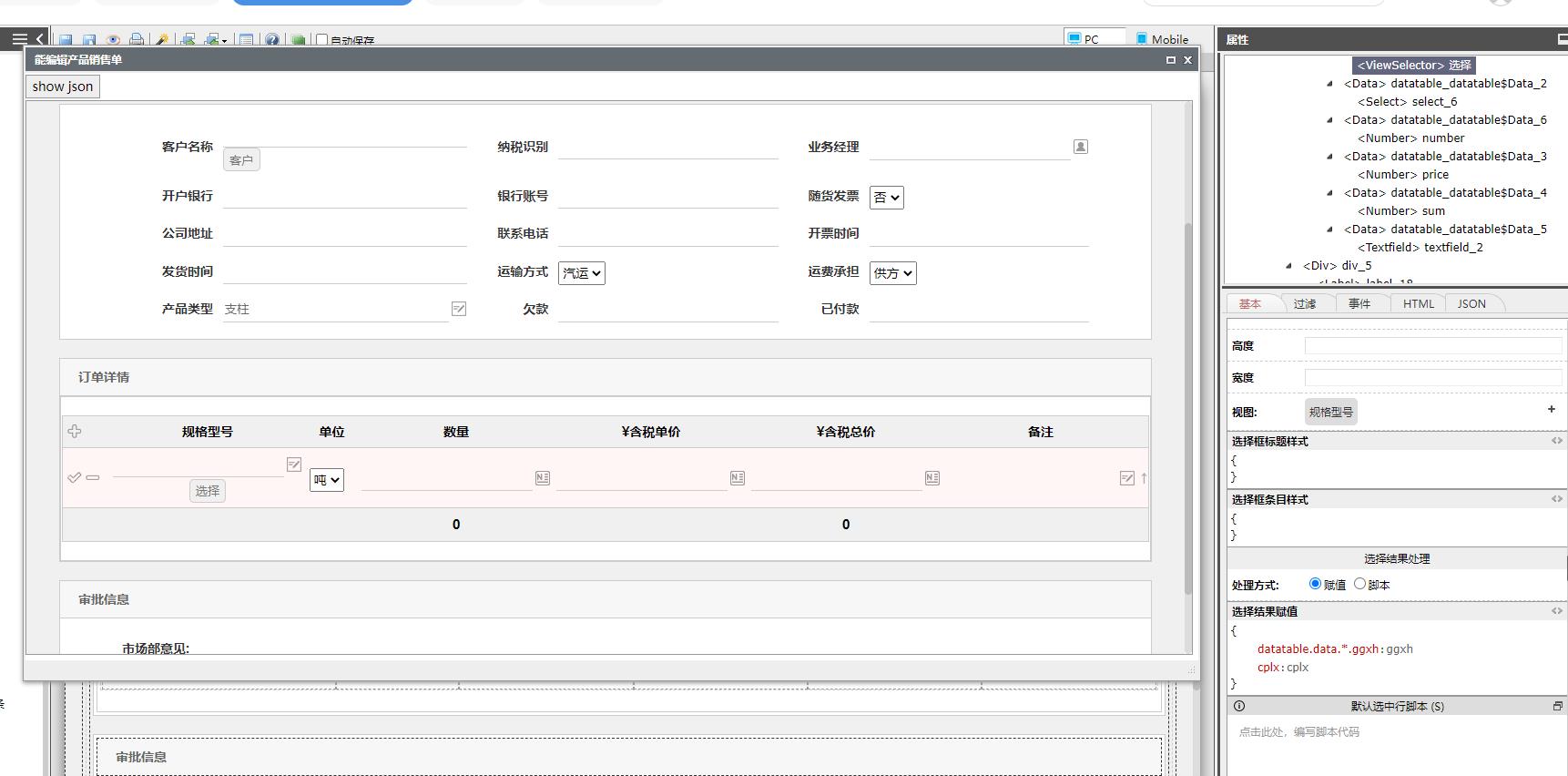Click the 高度 input field
The image size is (1568, 776).
pyautogui.click(x=1433, y=346)
